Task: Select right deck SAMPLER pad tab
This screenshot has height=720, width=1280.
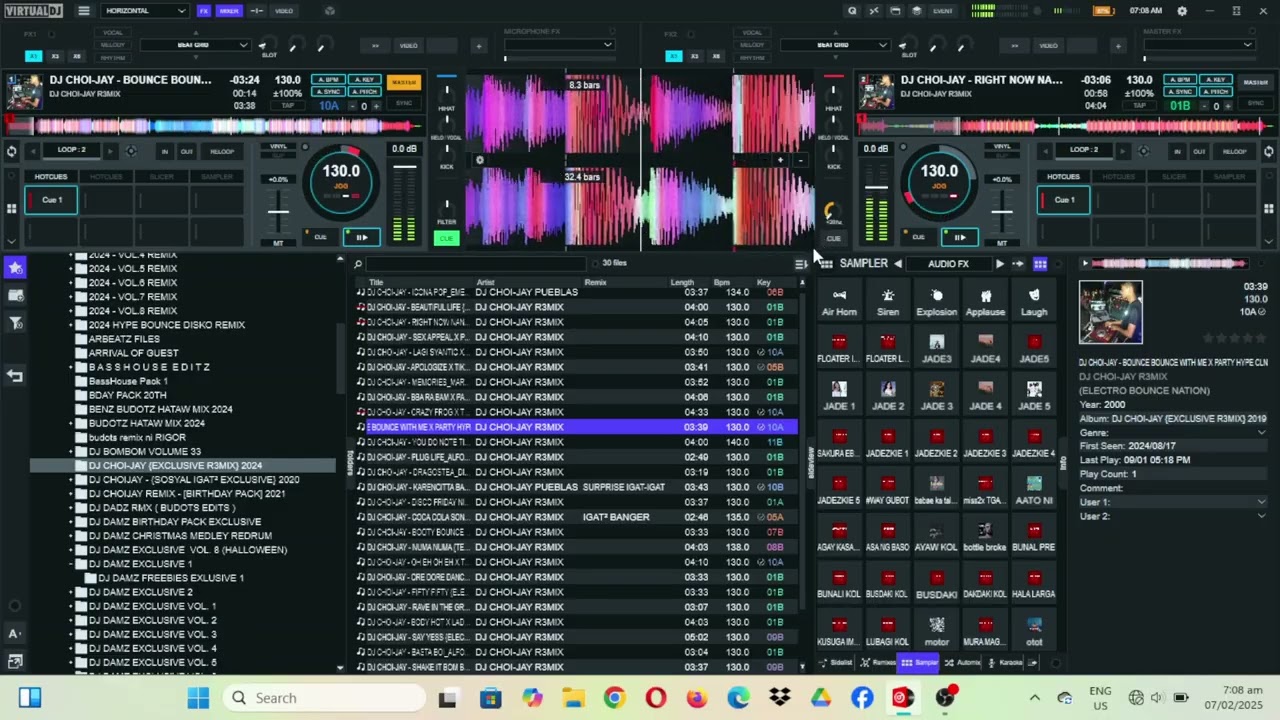Action: (1229, 177)
